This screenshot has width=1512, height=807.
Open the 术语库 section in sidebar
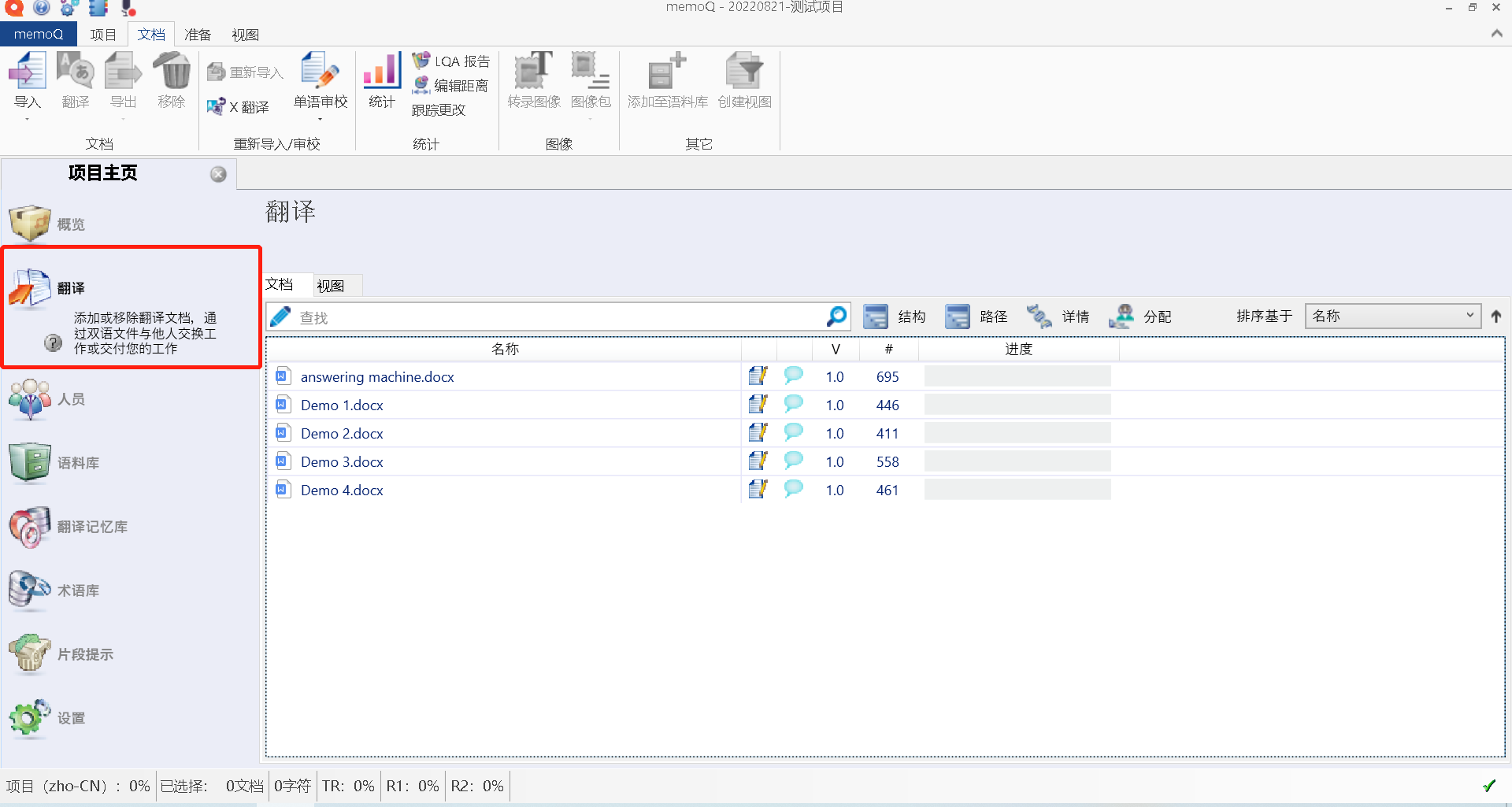click(x=54, y=590)
